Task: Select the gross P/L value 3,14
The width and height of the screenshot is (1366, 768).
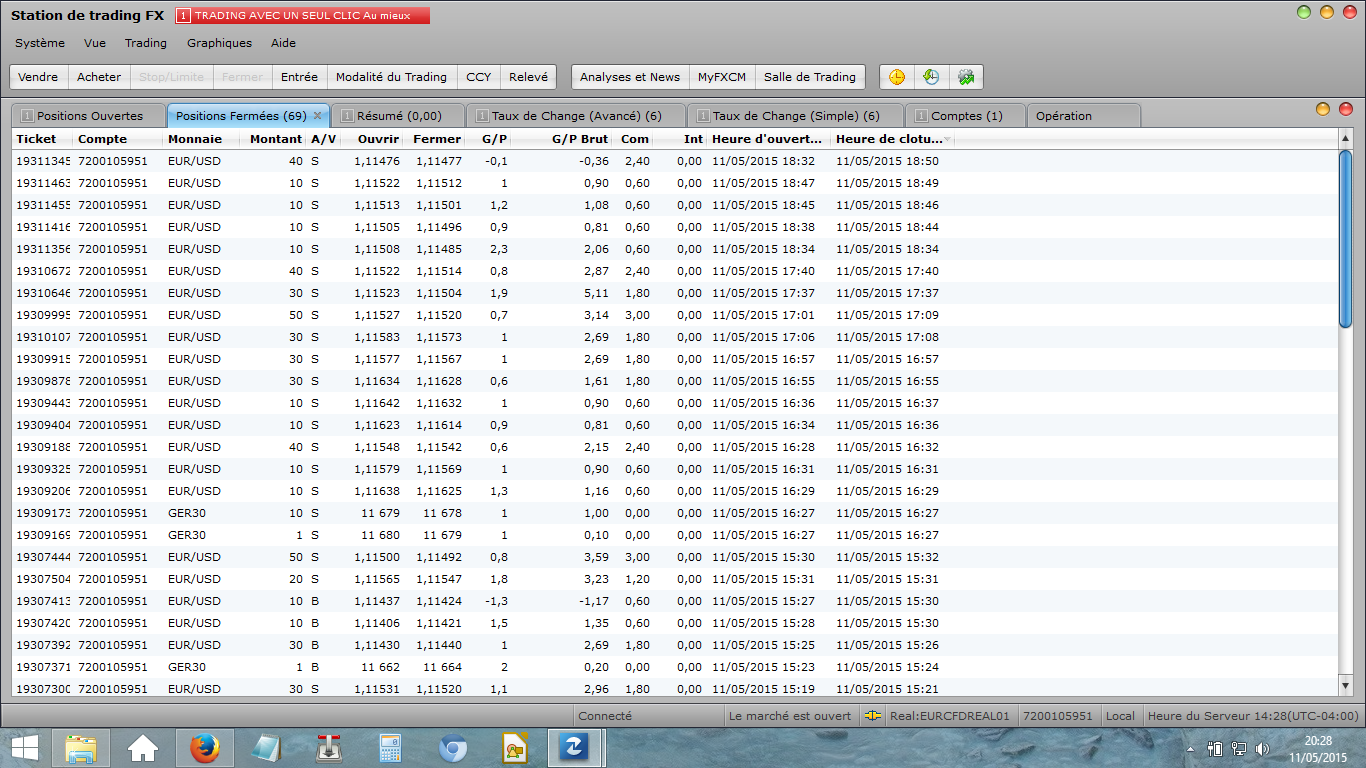Action: point(596,315)
